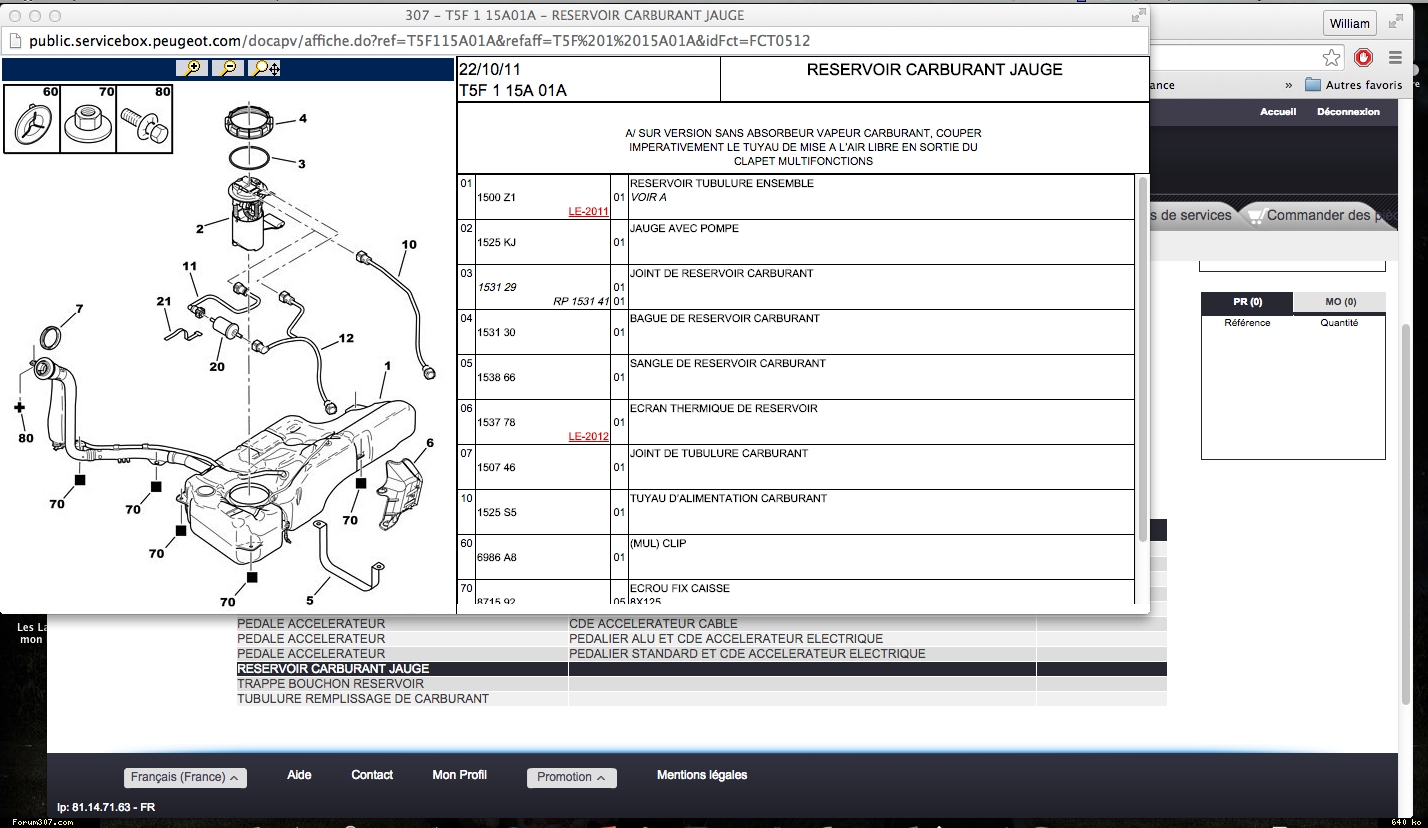Image resolution: width=1428 pixels, height=828 pixels.
Task: Click the zoom out magnifier icon
Action: 227,68
